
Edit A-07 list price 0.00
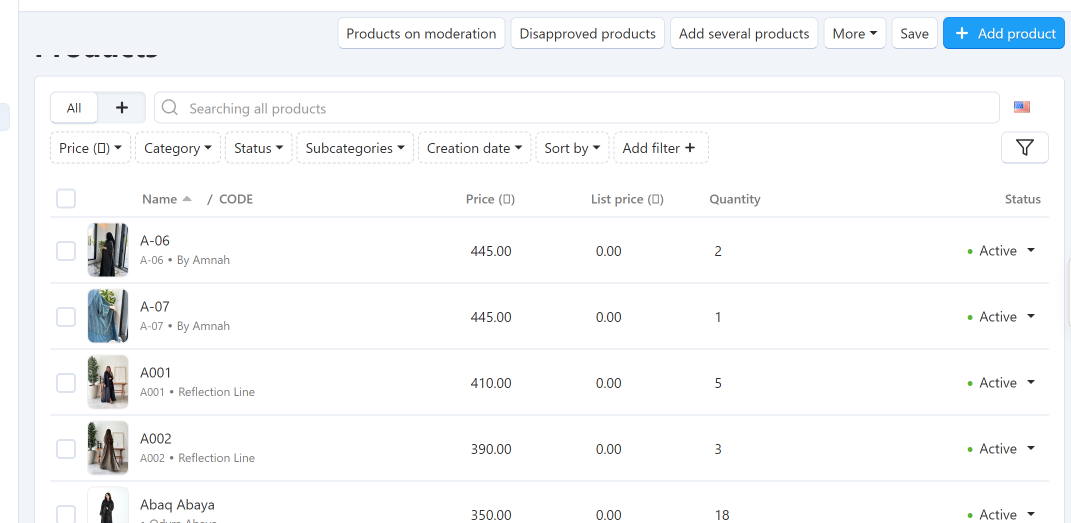pyautogui.click(x=609, y=317)
